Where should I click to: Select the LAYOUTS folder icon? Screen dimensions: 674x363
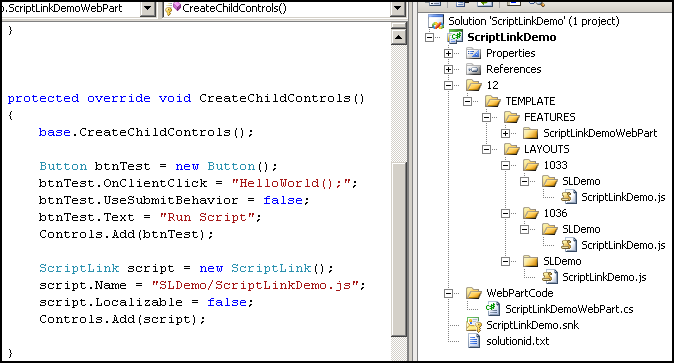pos(512,149)
